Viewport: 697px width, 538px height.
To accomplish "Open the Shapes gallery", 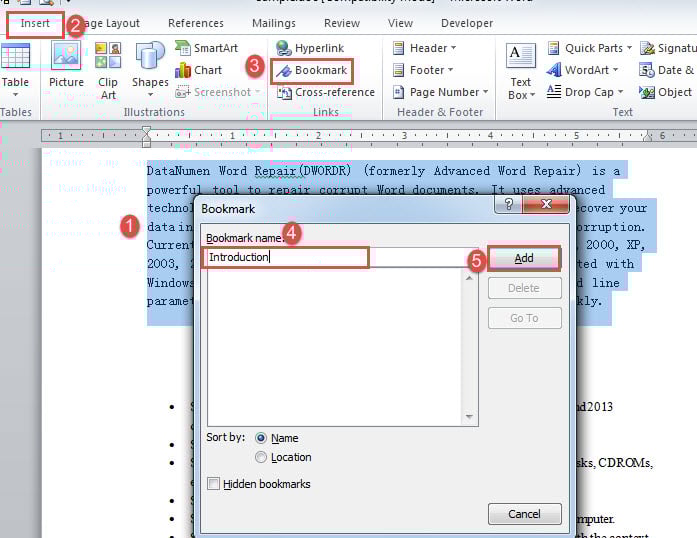I will (x=150, y=70).
